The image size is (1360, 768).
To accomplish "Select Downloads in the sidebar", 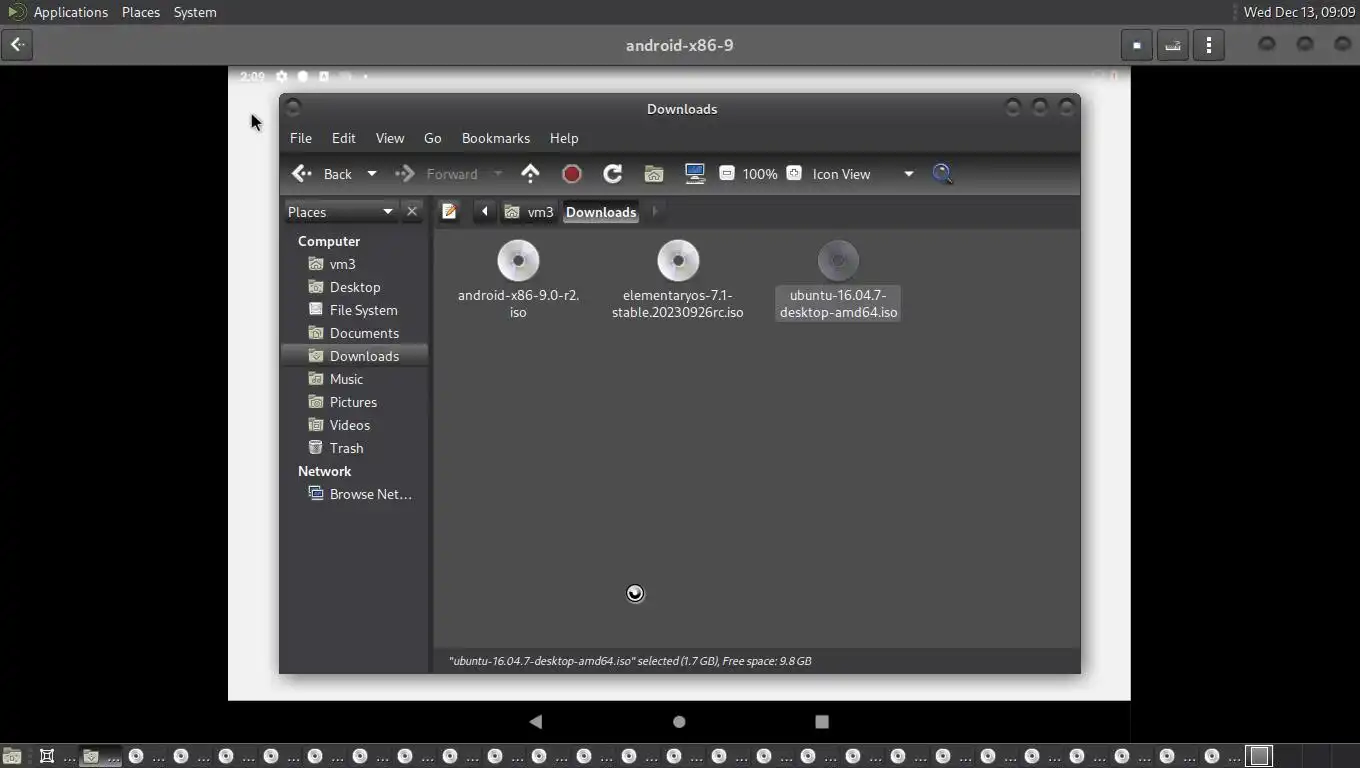I will click(x=355, y=356).
